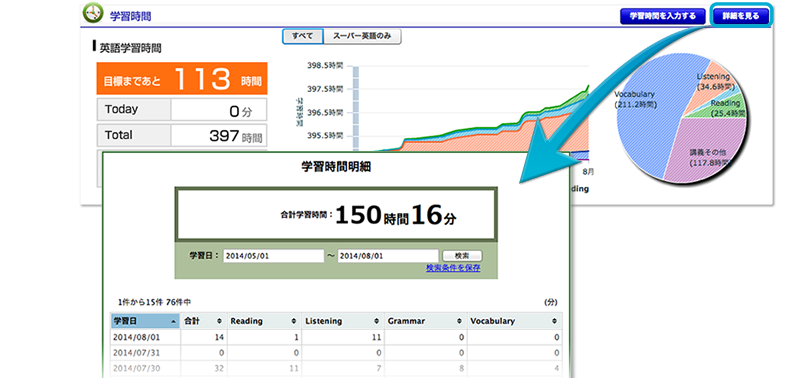Image resolution: width=800 pixels, height=378 pixels.
Task: Click the orange 目標まであと 113 時間 banner
Action: point(182,79)
